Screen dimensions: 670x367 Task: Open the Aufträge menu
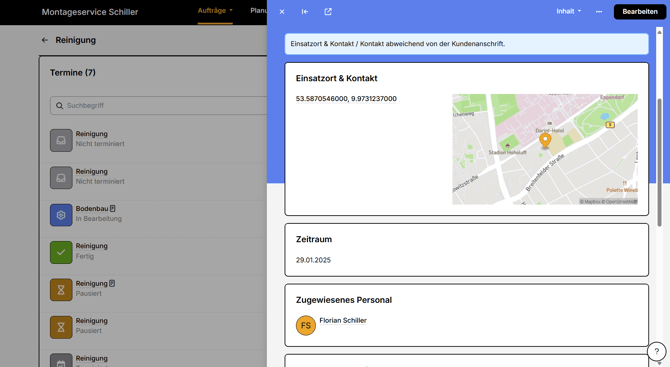(215, 11)
